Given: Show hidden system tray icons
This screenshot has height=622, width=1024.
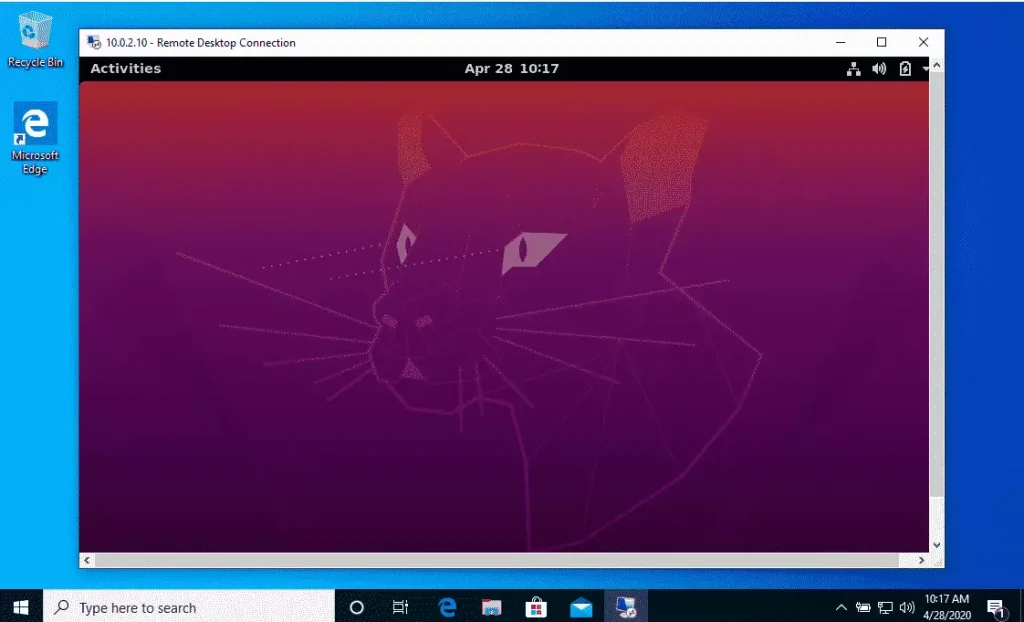Looking at the screenshot, I should (x=841, y=608).
